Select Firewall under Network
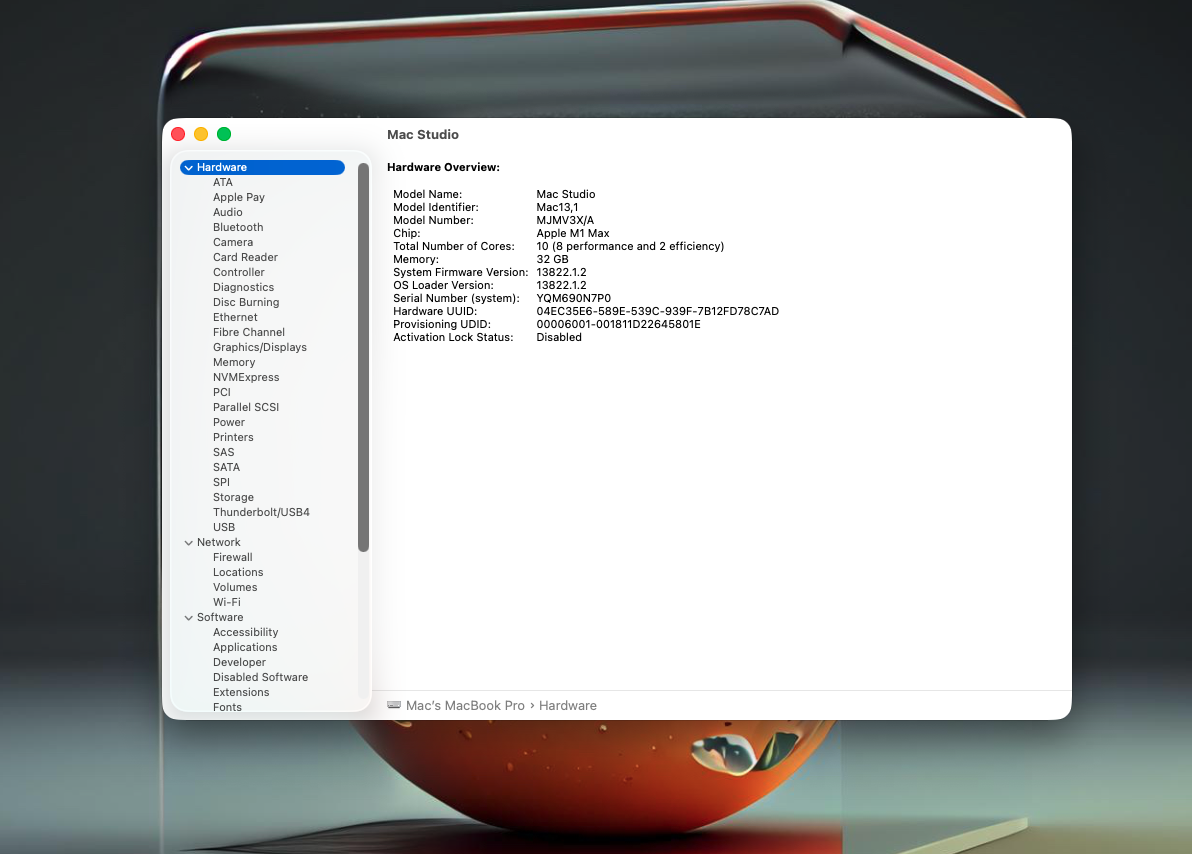Image resolution: width=1192 pixels, height=854 pixels. click(x=232, y=557)
